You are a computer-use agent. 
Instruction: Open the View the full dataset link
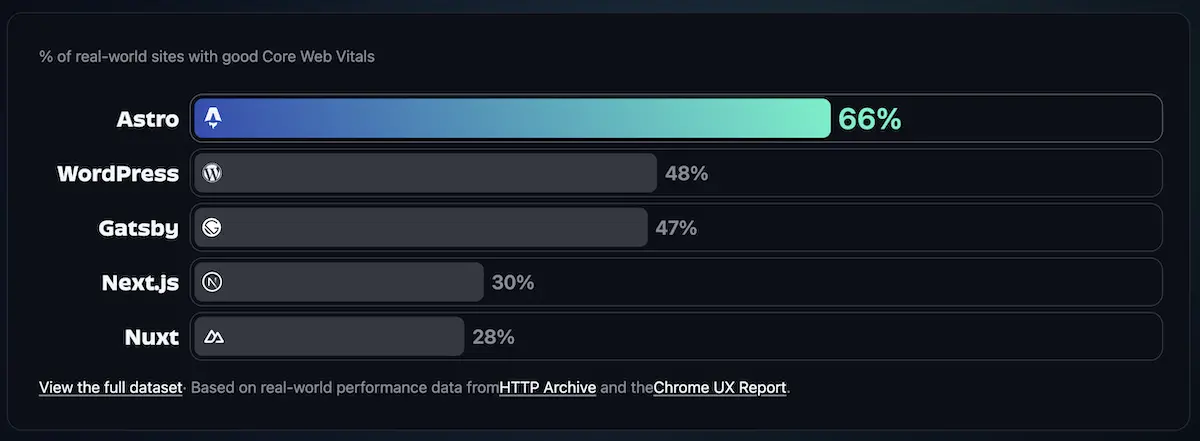pos(111,387)
